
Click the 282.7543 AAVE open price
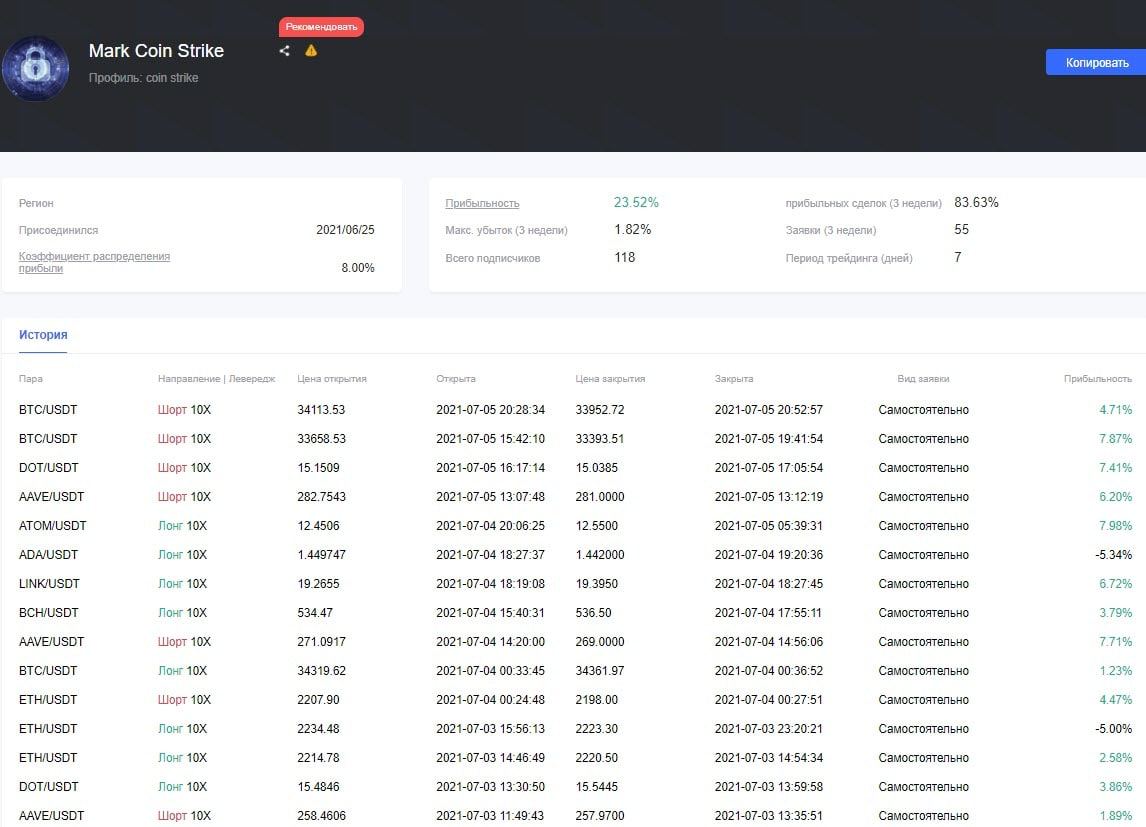(322, 497)
